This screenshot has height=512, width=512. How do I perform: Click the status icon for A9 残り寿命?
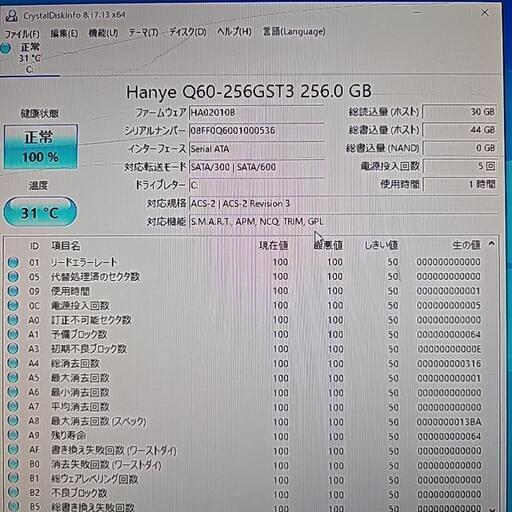(13, 435)
